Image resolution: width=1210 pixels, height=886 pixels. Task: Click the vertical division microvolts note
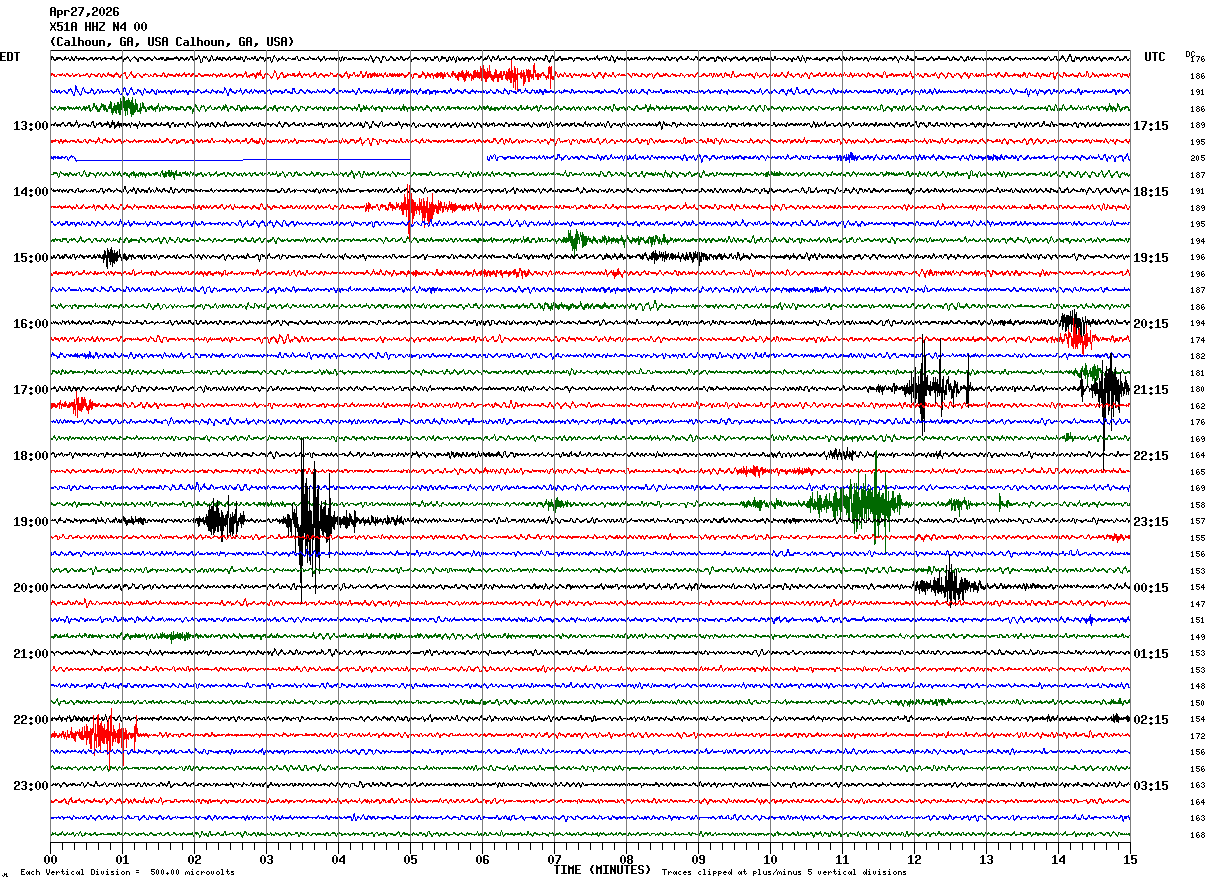pyautogui.click(x=127, y=873)
